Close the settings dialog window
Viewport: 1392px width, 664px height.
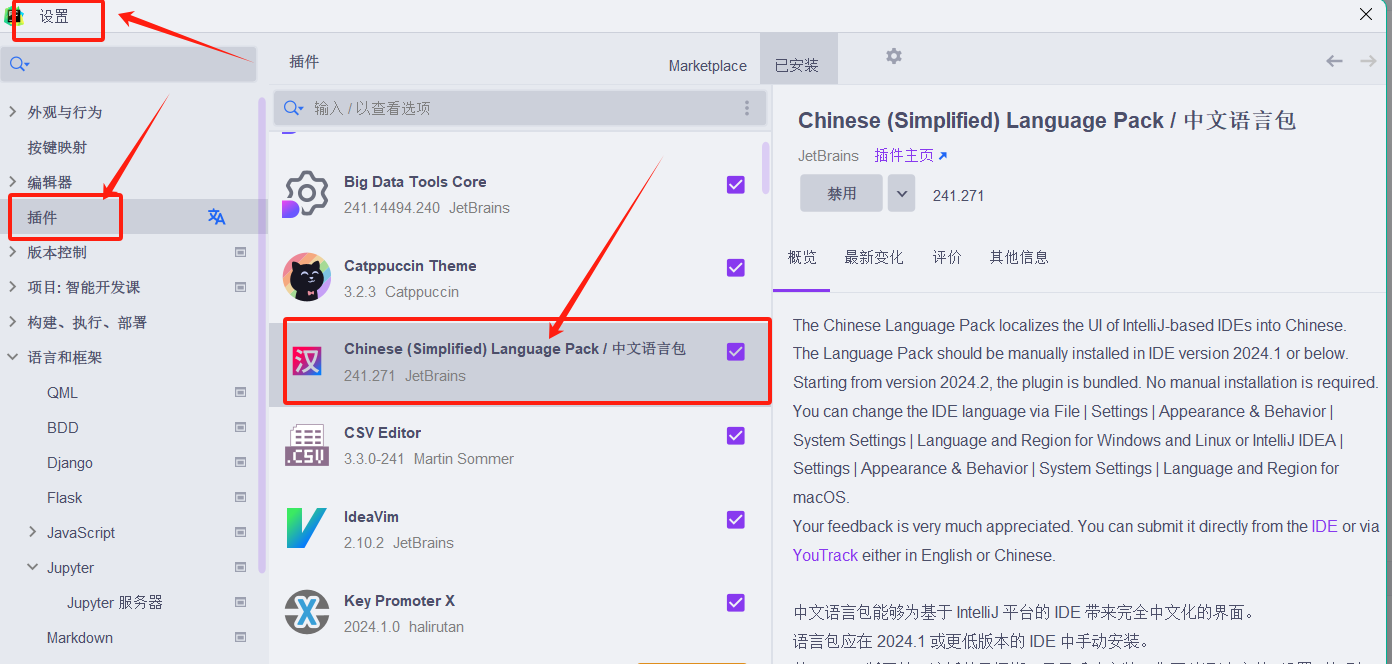pos(1366,14)
